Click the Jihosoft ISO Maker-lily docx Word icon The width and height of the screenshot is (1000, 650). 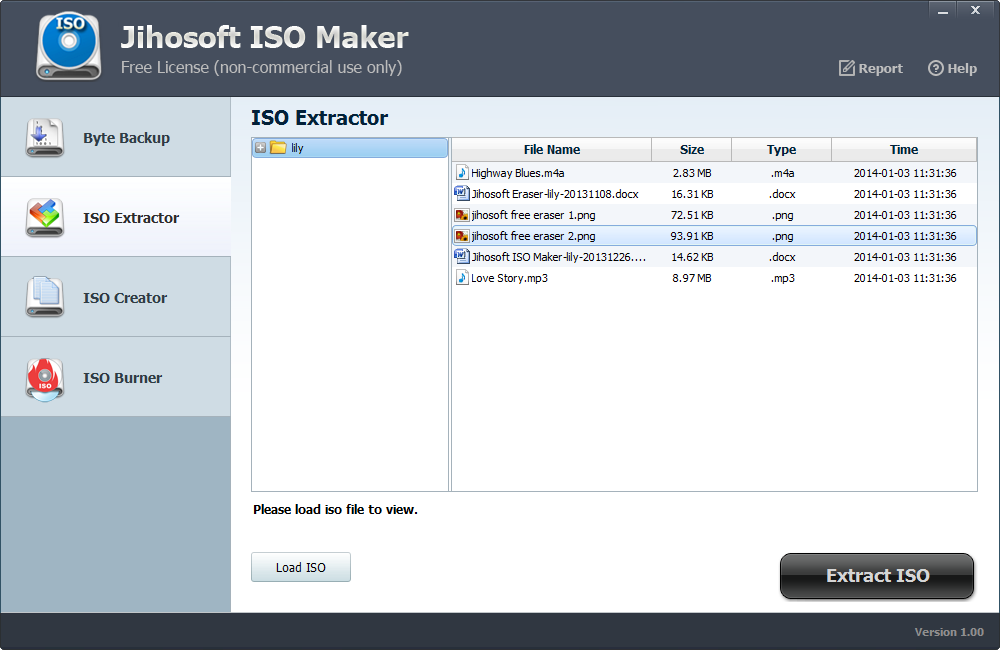pos(462,256)
